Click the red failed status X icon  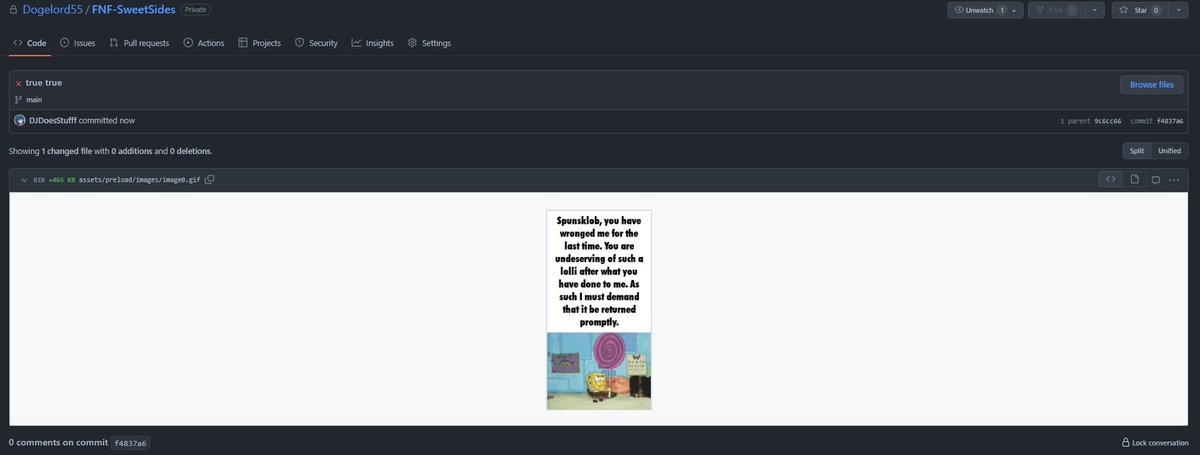pyautogui.click(x=18, y=83)
